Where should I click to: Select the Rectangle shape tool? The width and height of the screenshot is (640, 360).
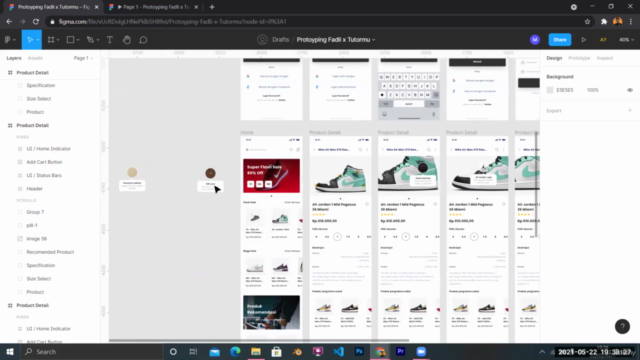tap(70, 40)
